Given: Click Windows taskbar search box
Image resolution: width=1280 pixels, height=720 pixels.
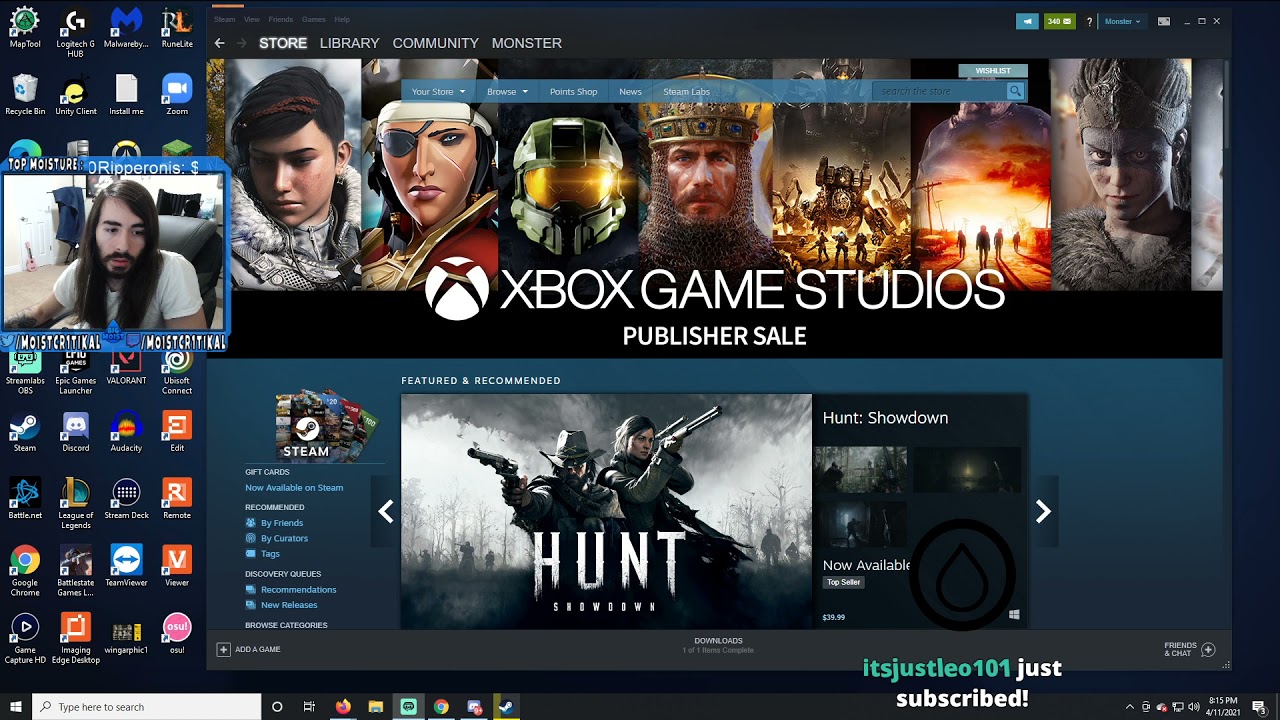Looking at the screenshot, I should (x=147, y=707).
